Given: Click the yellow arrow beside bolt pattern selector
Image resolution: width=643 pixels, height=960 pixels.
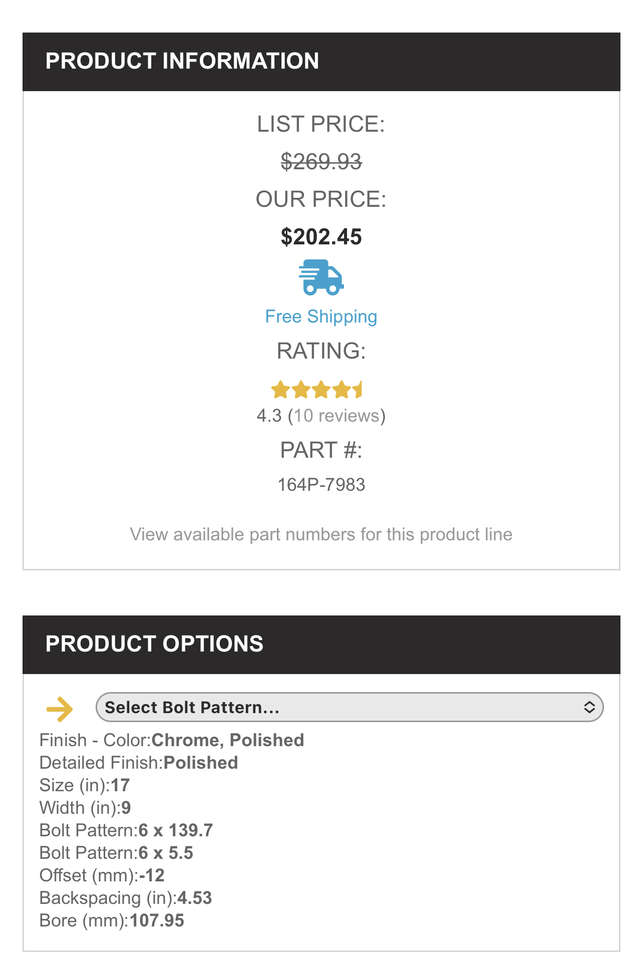Looking at the screenshot, I should [x=59, y=709].
